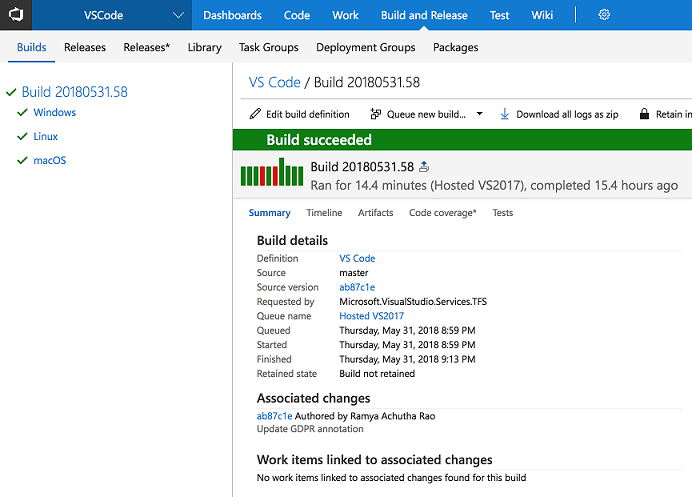Image resolution: width=692 pixels, height=497 pixels.
Task: Switch to the Releases tab
Action: (x=85, y=47)
